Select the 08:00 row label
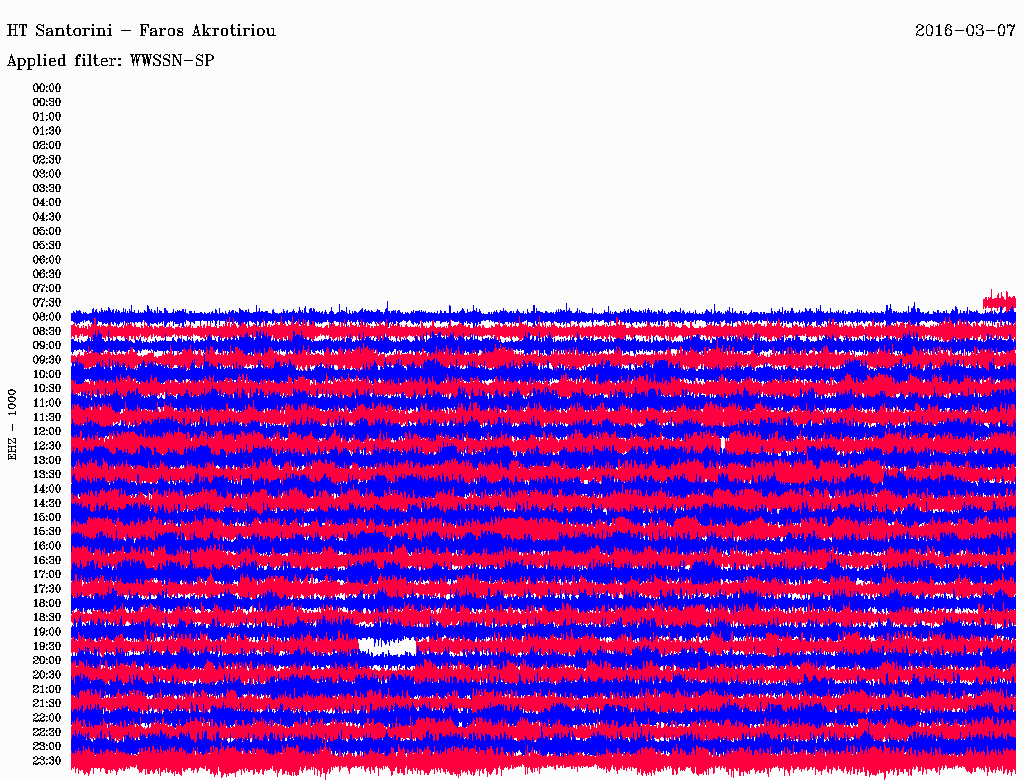 [x=47, y=317]
